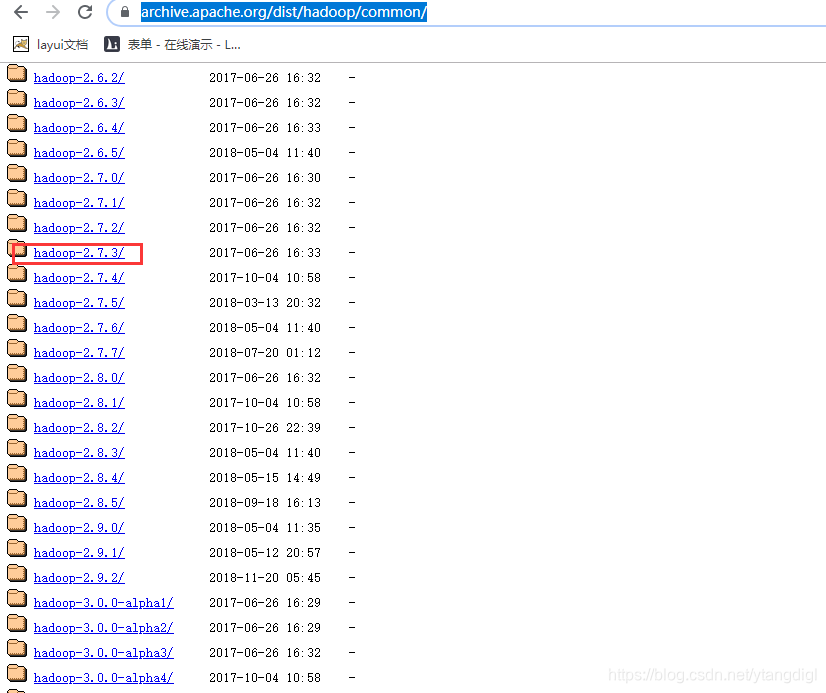
Task: Click the folder icon beside hadoop-2.6.2/
Action: tap(17, 73)
